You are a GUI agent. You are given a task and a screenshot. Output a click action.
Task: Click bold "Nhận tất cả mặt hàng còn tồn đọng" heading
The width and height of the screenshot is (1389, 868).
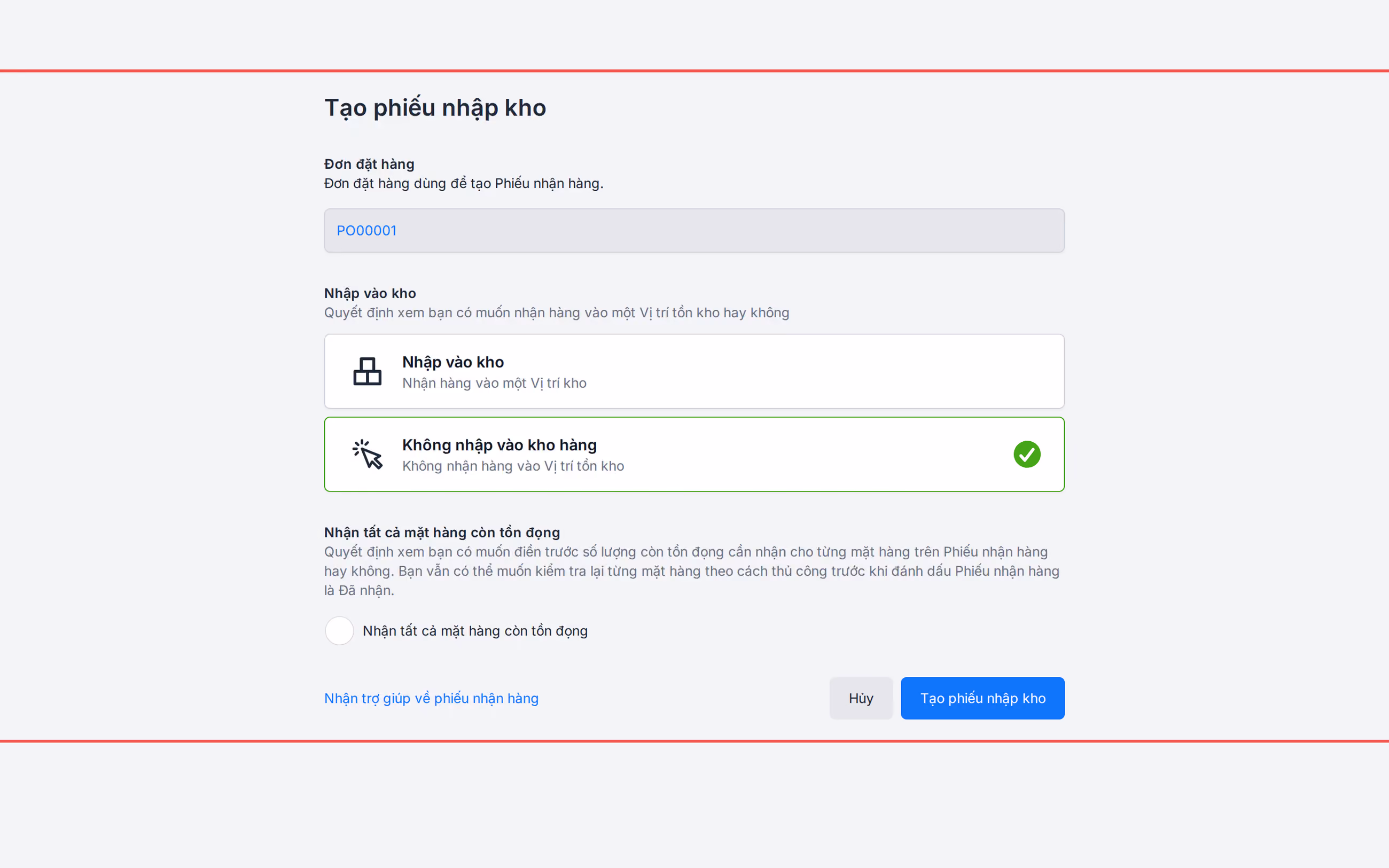point(442,532)
